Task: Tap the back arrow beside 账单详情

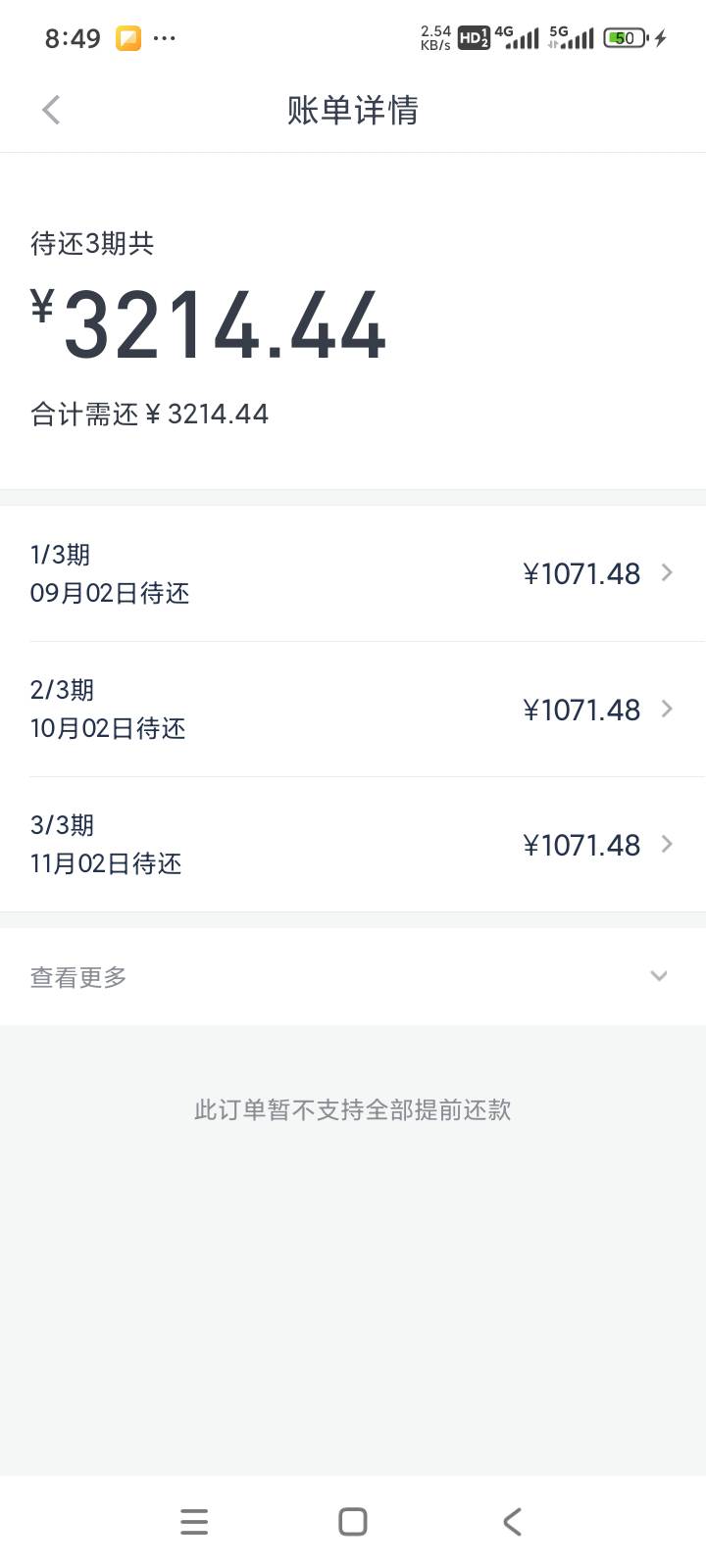Action: (x=52, y=110)
